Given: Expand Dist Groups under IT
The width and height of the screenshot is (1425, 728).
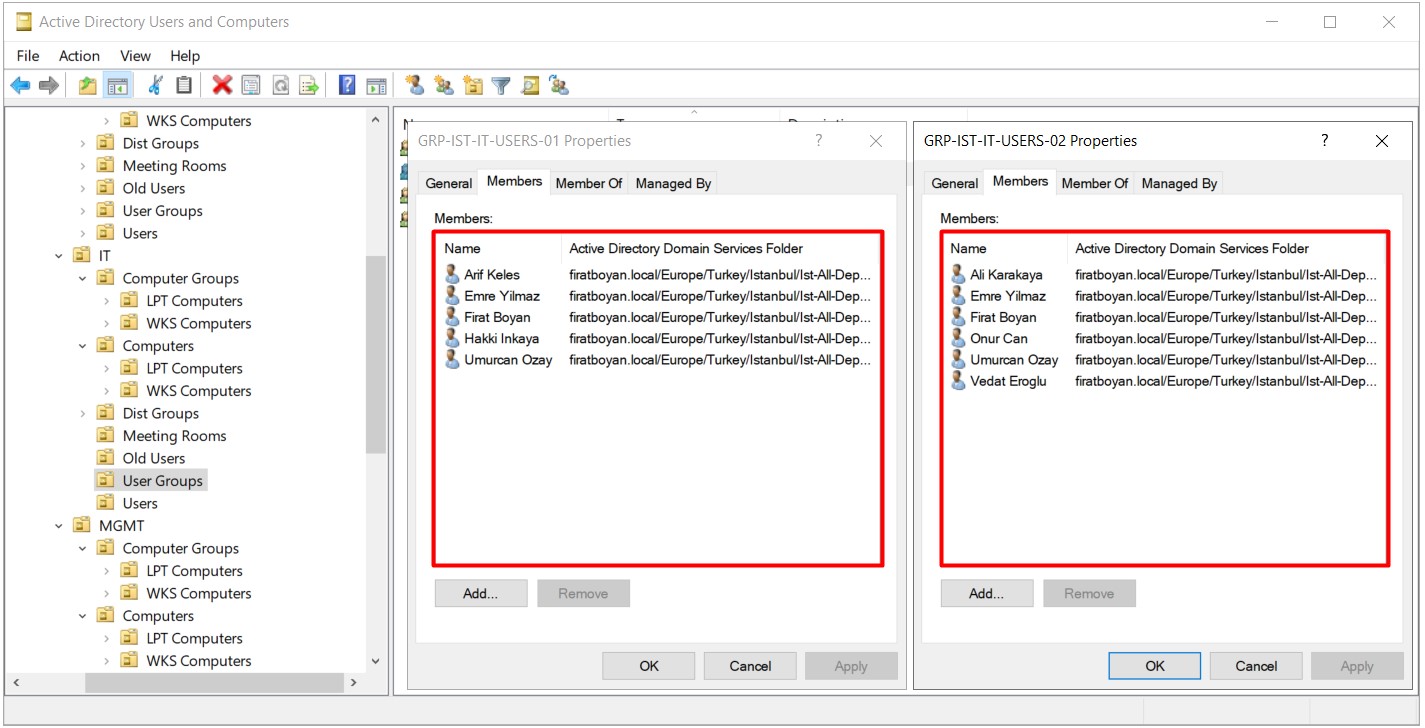Looking at the screenshot, I should (83, 413).
